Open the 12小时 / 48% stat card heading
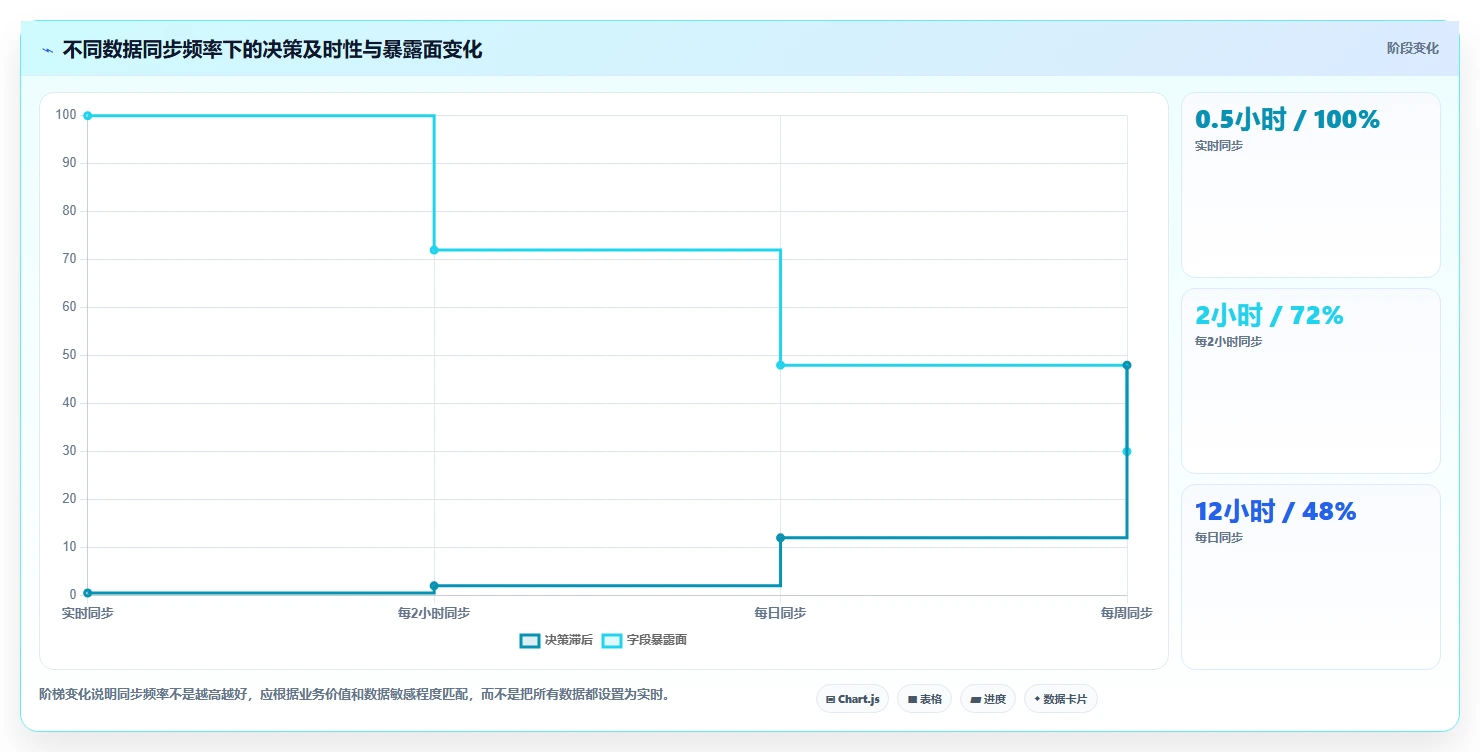Screen dimensions: 1480x752 [1275, 511]
